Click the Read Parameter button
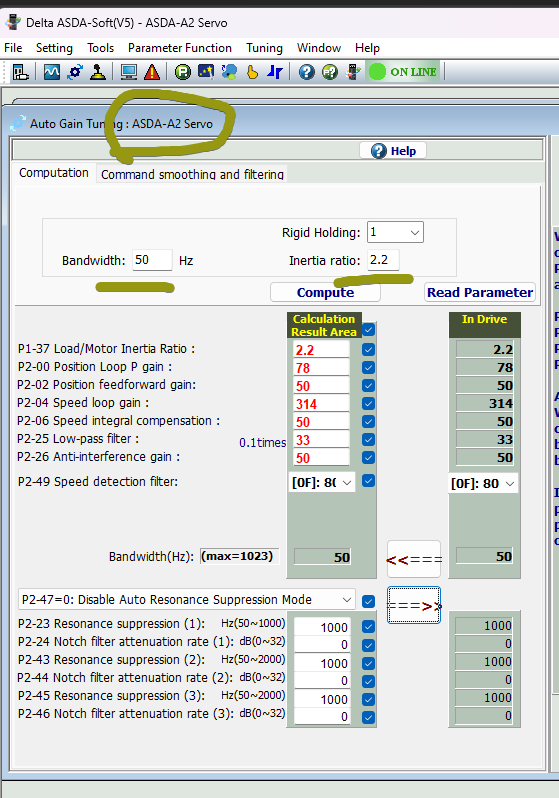 pyautogui.click(x=480, y=292)
